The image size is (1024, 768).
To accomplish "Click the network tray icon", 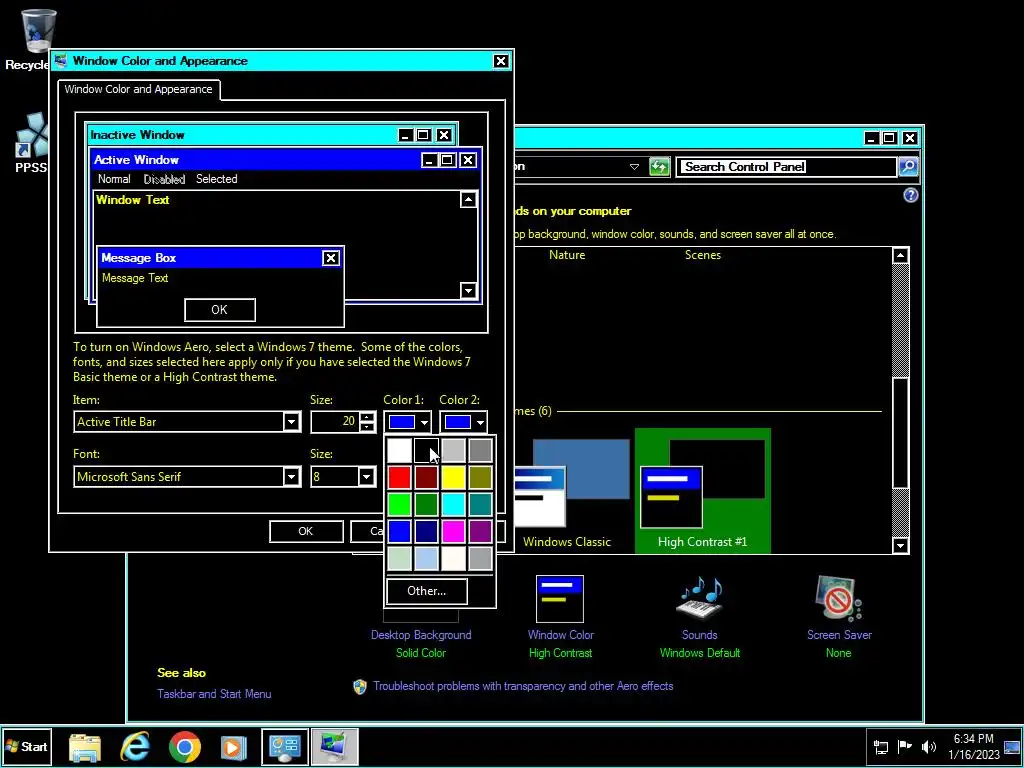I will point(880,747).
